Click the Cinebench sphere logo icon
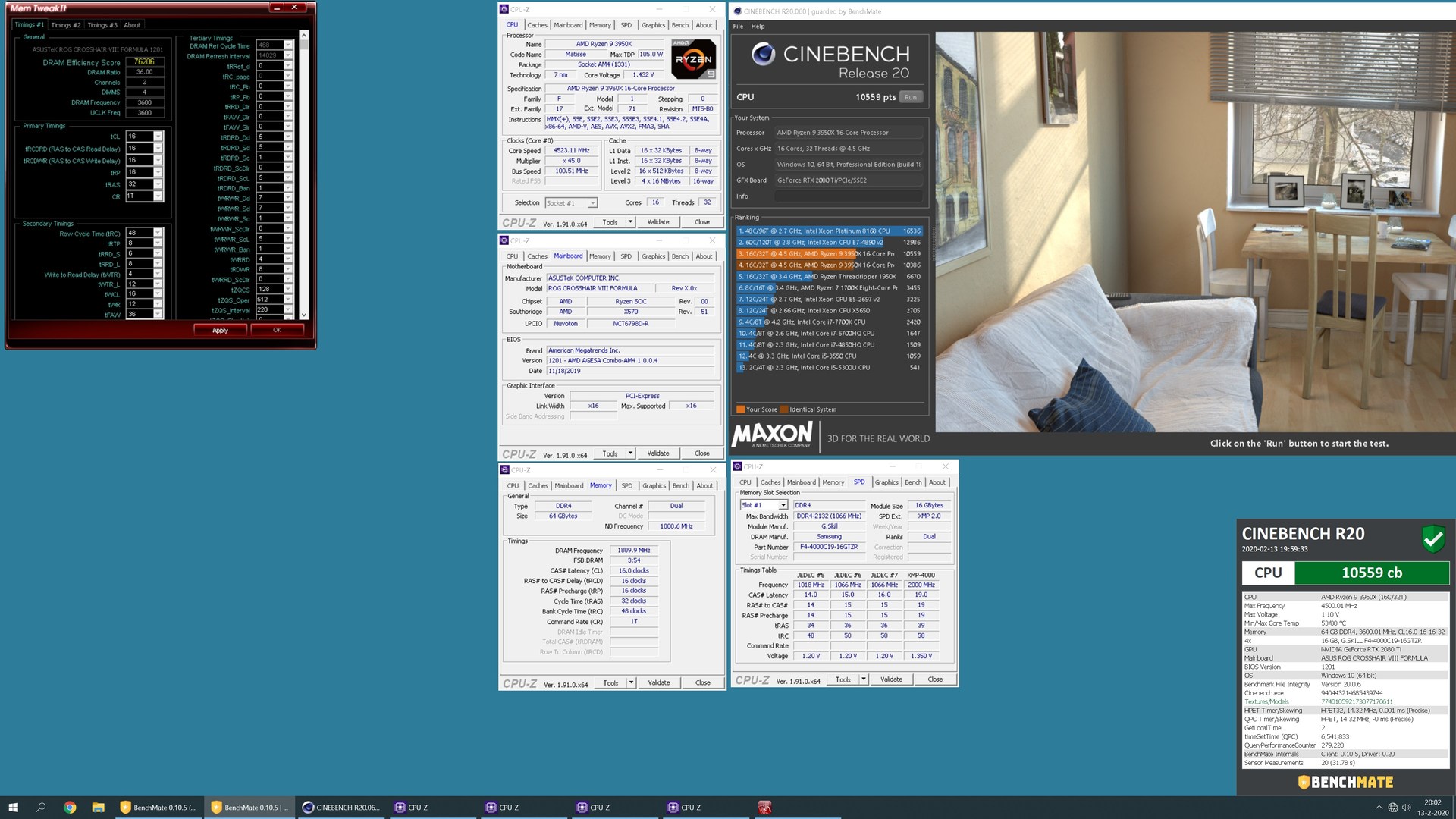The height and width of the screenshot is (819, 1456). 763,54
